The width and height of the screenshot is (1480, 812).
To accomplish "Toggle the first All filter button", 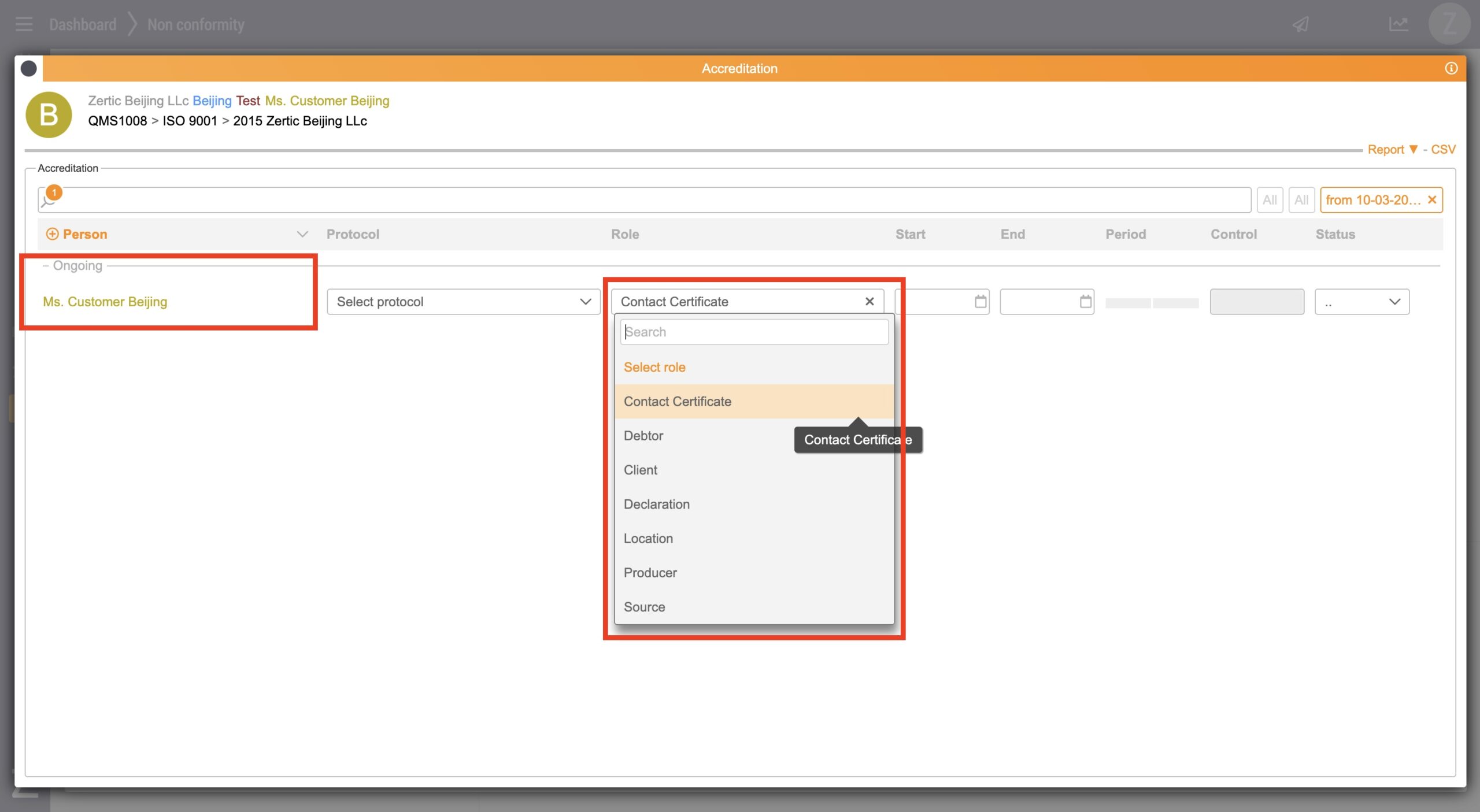I will pyautogui.click(x=1270, y=200).
